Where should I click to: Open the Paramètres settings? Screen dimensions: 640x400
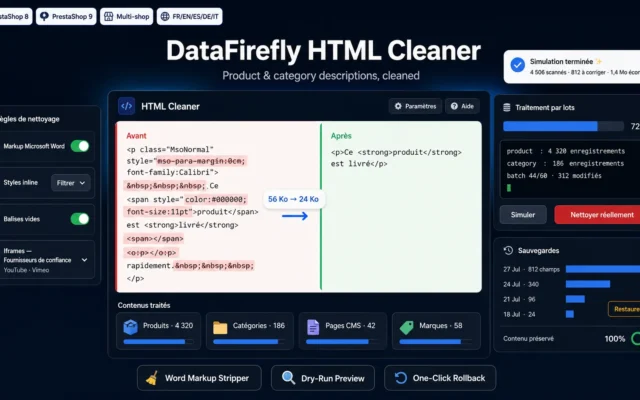pyautogui.click(x=415, y=106)
